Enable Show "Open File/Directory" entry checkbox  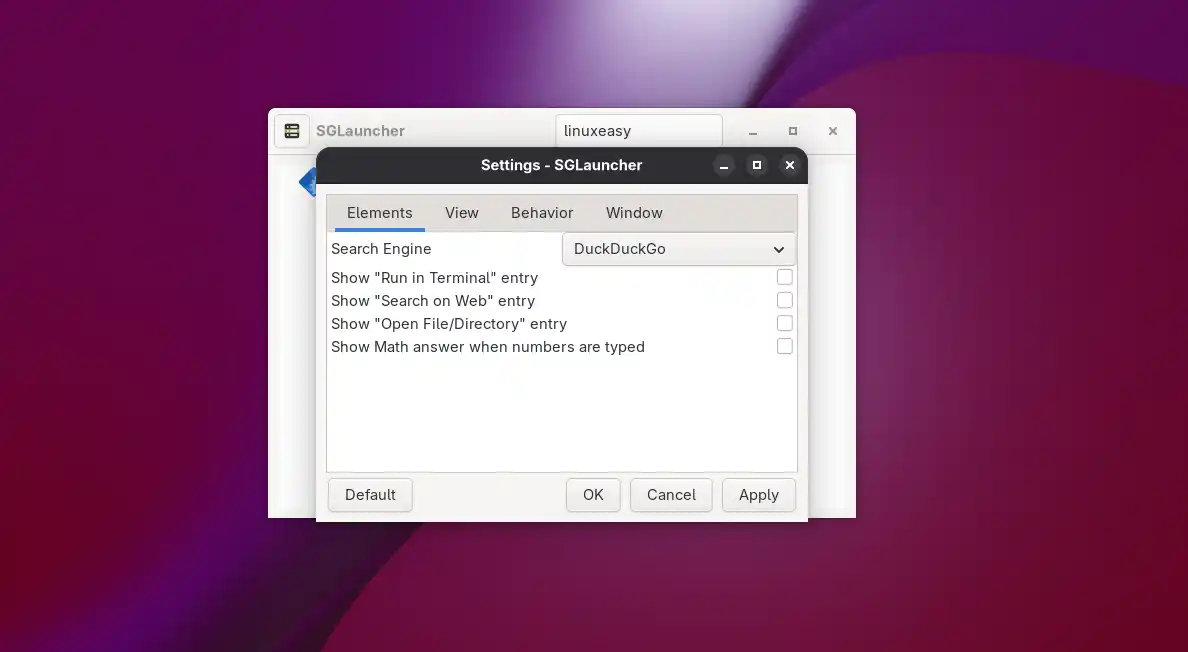point(785,323)
